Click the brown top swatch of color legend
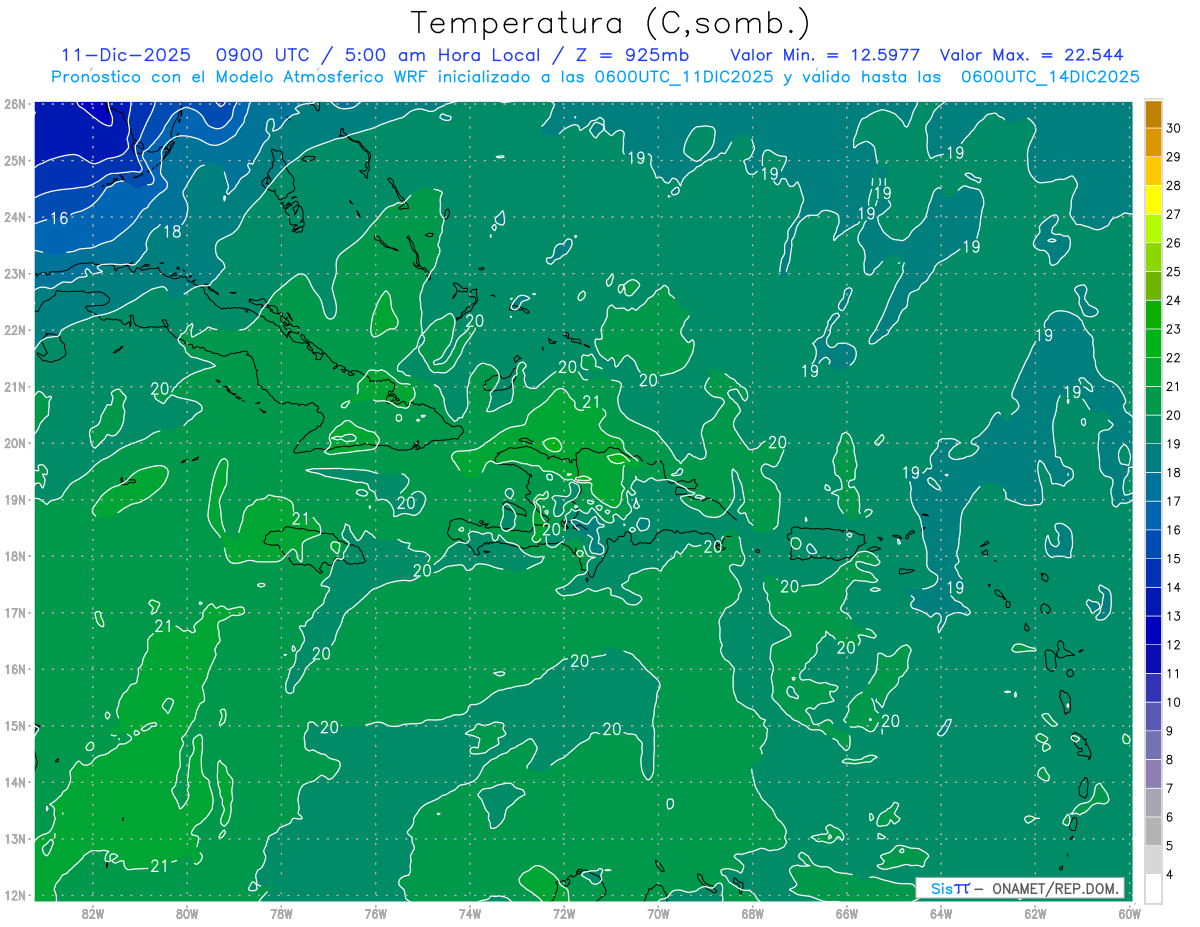The height and width of the screenshot is (927, 1200). click(x=1153, y=114)
